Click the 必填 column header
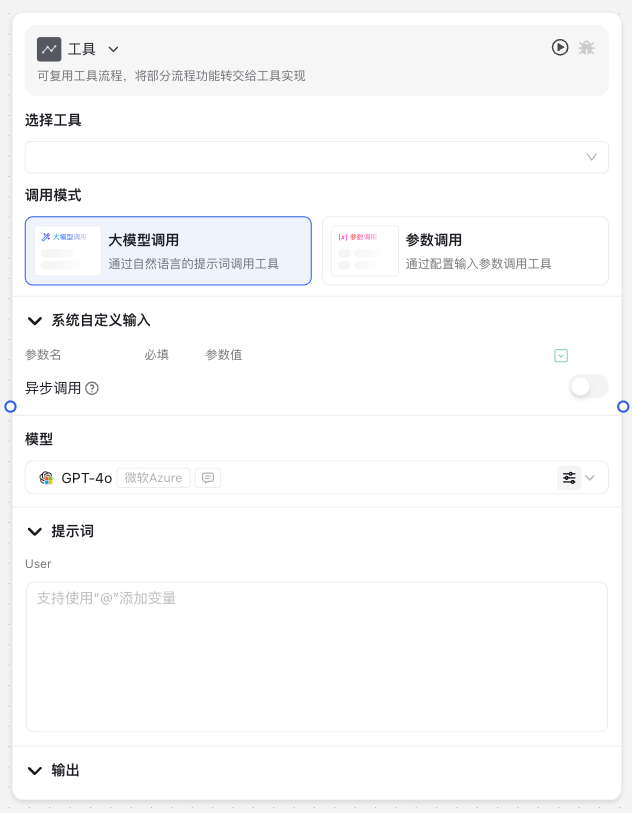Image resolution: width=632 pixels, height=813 pixels. click(x=157, y=355)
